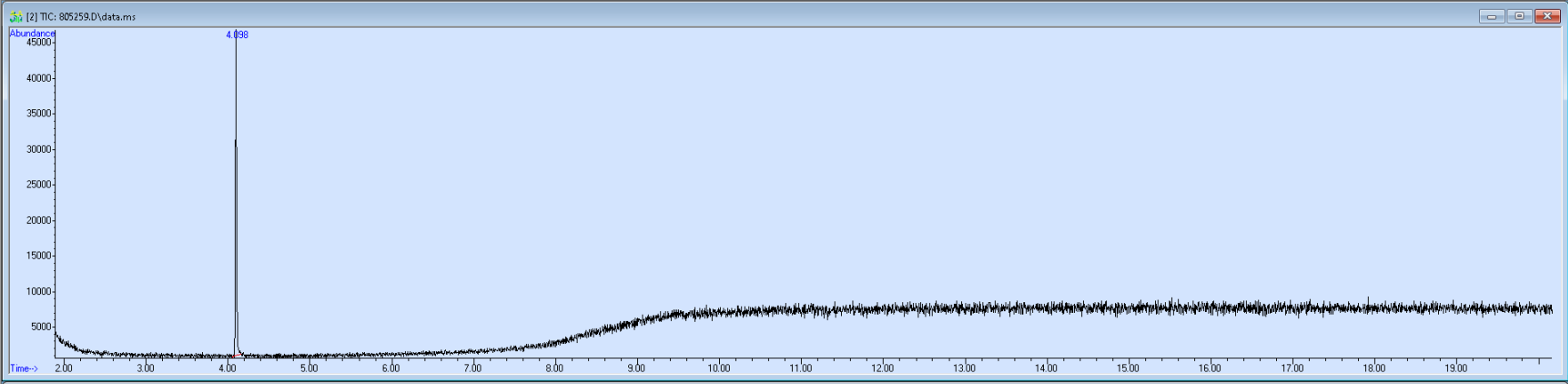Click the 4.00 tick on time axis
The image size is (1568, 384).
coord(227,368)
